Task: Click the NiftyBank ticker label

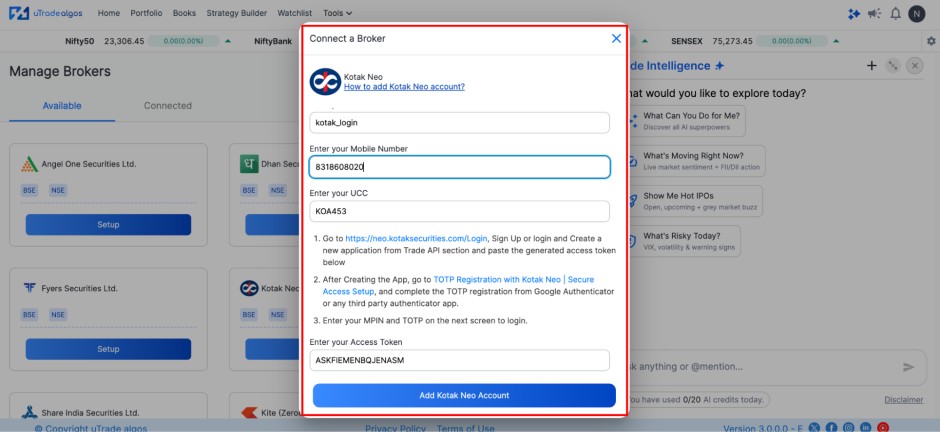Action: 273,41
